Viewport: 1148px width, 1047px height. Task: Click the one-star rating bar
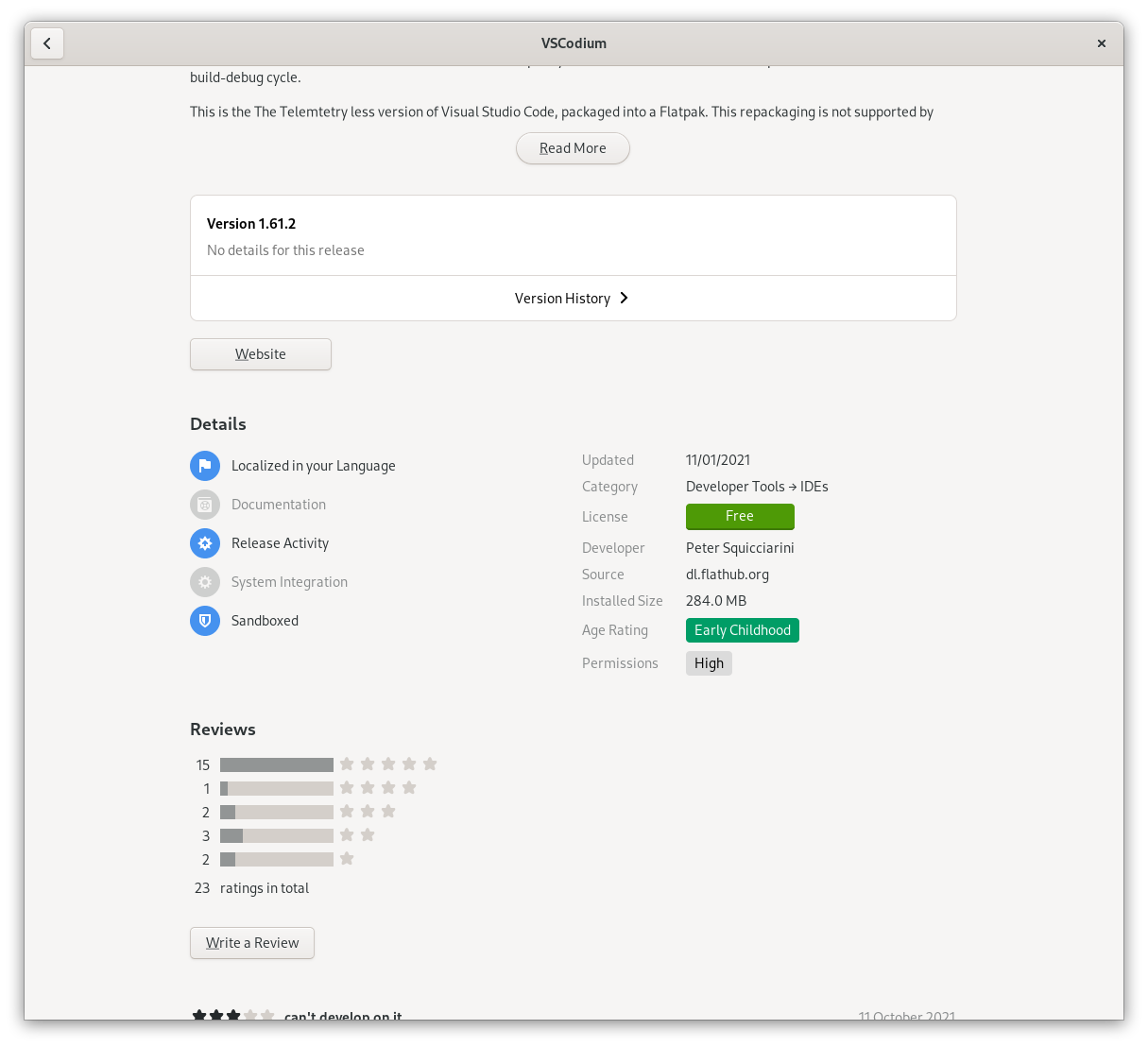click(x=277, y=859)
